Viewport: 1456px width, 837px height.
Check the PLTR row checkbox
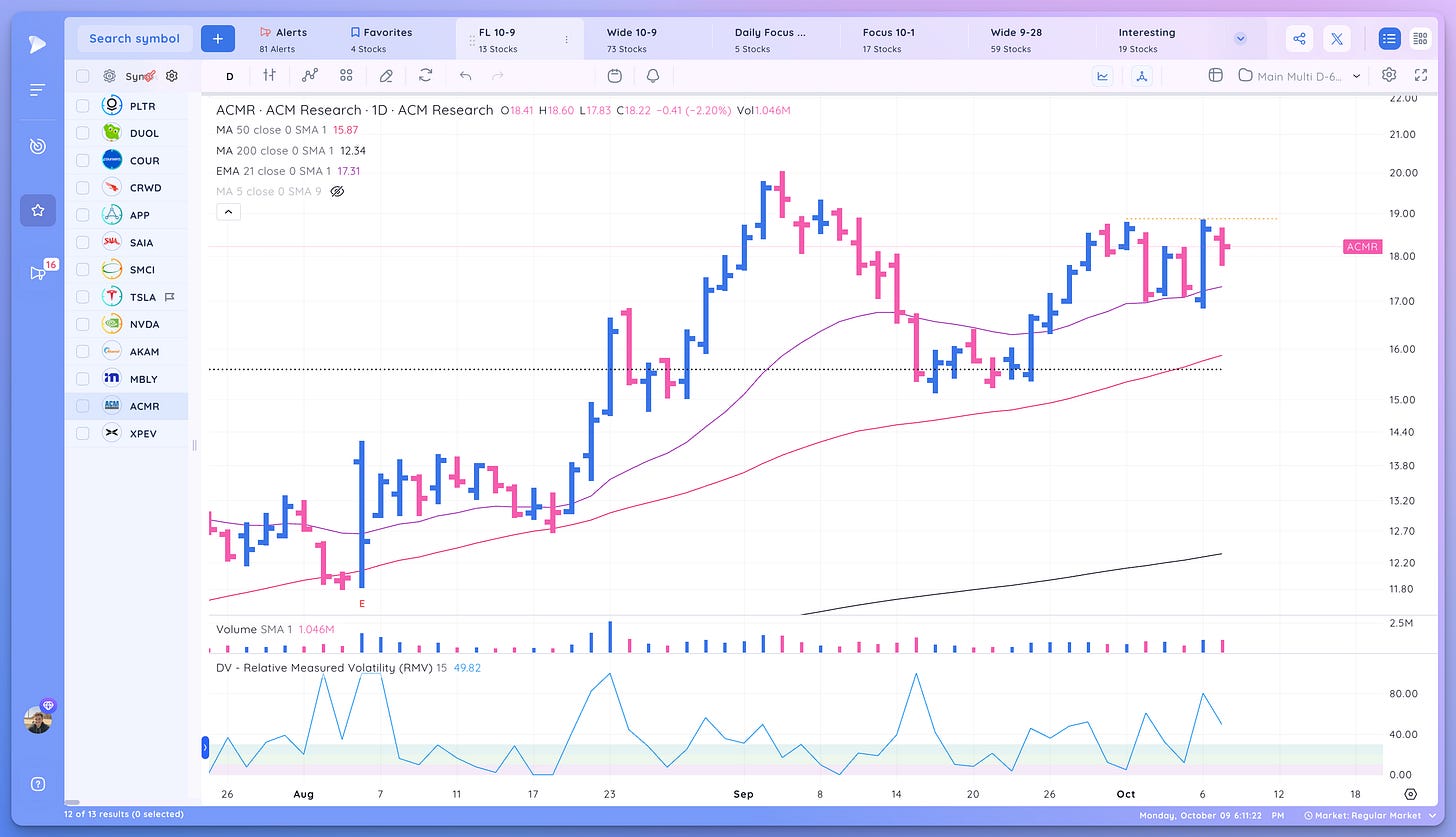click(x=83, y=105)
